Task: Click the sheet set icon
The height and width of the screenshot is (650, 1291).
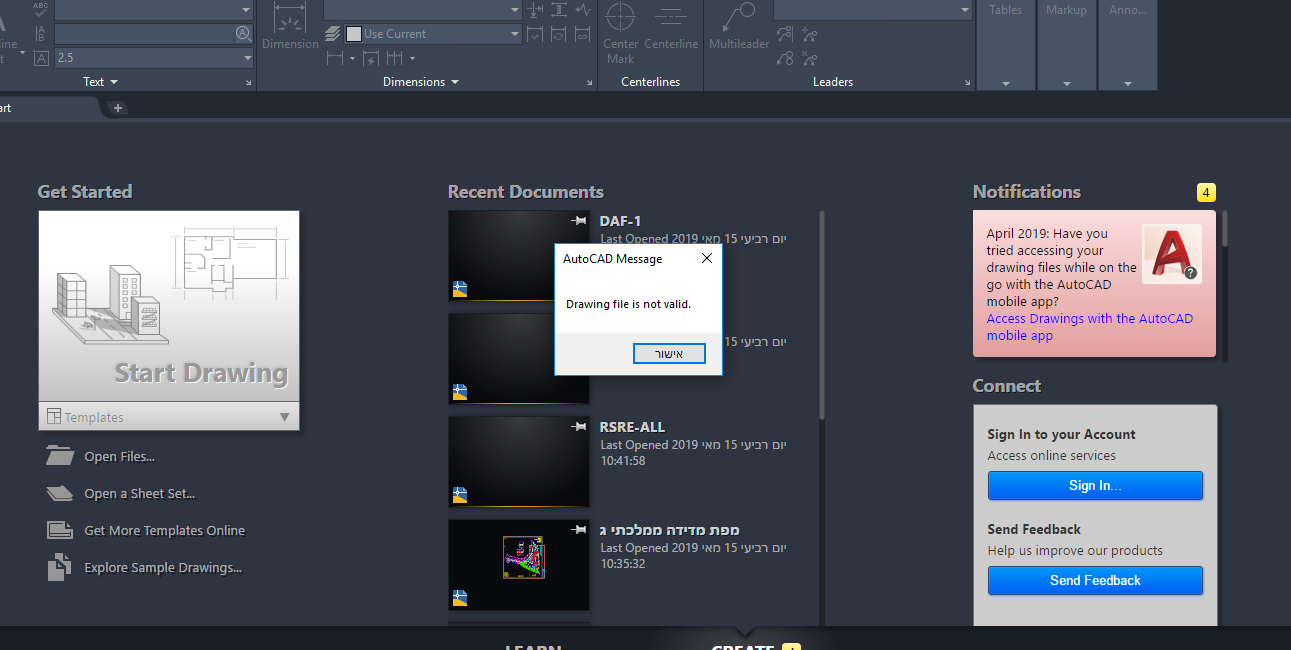Action: (x=60, y=493)
